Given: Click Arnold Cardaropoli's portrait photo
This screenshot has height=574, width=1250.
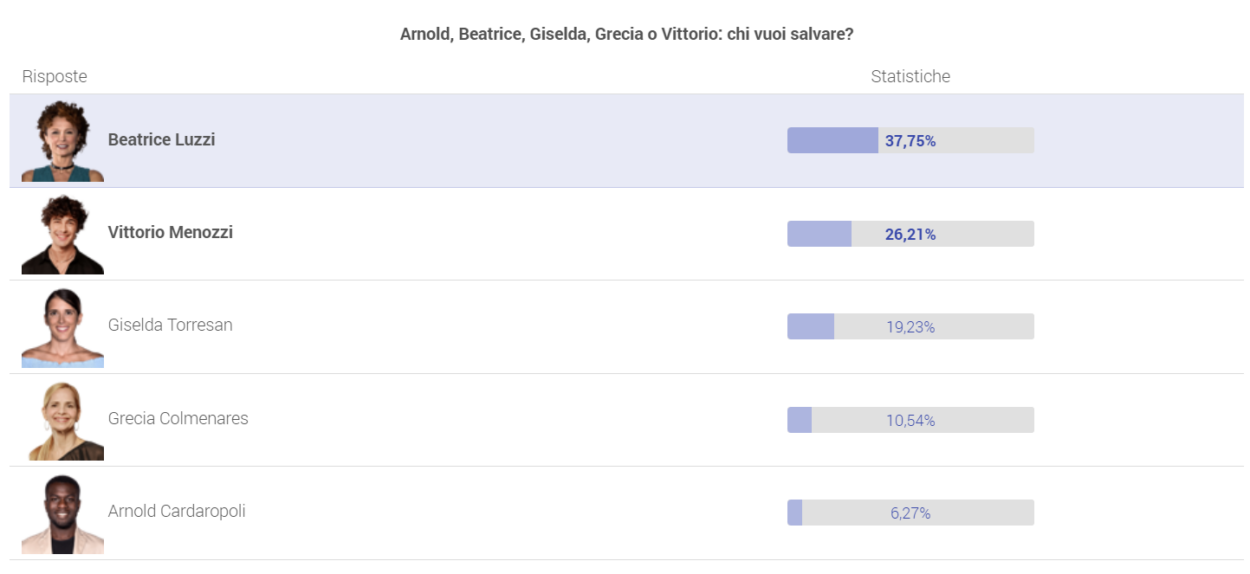Looking at the screenshot, I should click(x=62, y=513).
